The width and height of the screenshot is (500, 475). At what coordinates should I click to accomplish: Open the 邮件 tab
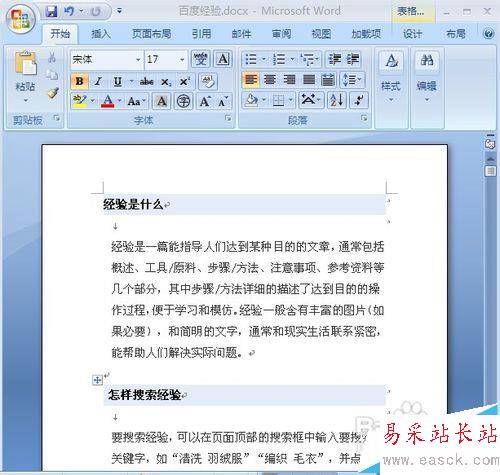[x=241, y=34]
